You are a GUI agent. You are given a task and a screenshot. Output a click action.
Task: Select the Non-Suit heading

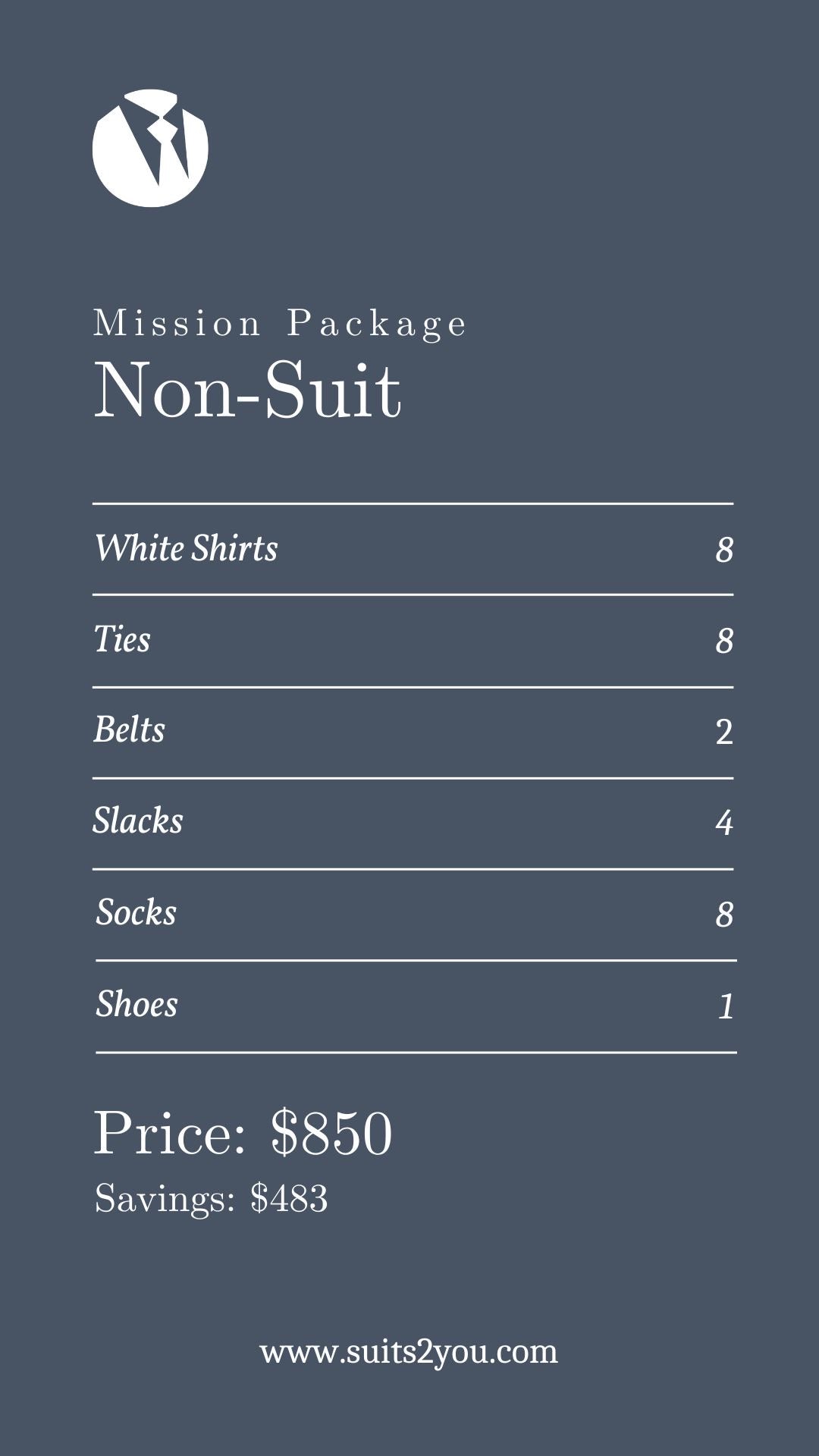tap(246, 391)
